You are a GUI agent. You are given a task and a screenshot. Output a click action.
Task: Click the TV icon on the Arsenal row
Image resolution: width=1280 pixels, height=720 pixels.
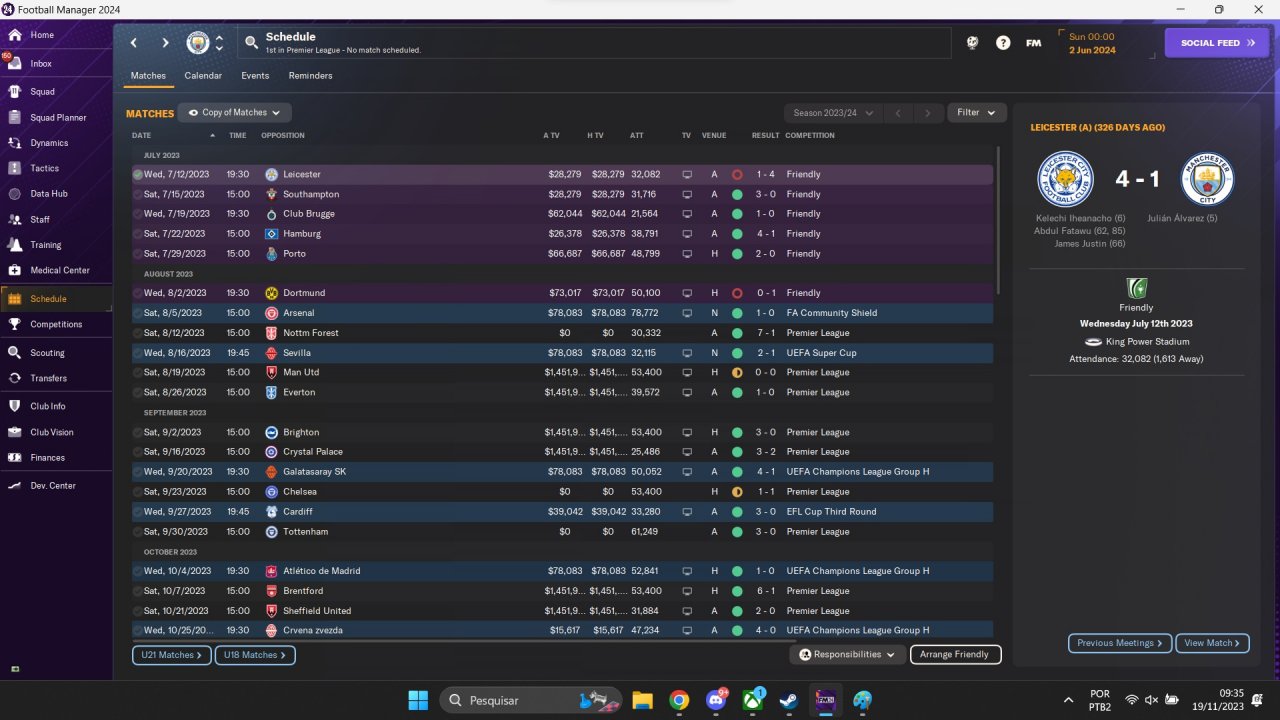(687, 313)
